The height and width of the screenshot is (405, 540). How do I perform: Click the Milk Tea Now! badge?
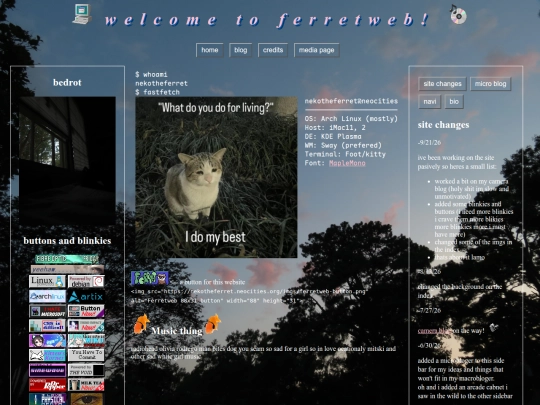point(86,385)
